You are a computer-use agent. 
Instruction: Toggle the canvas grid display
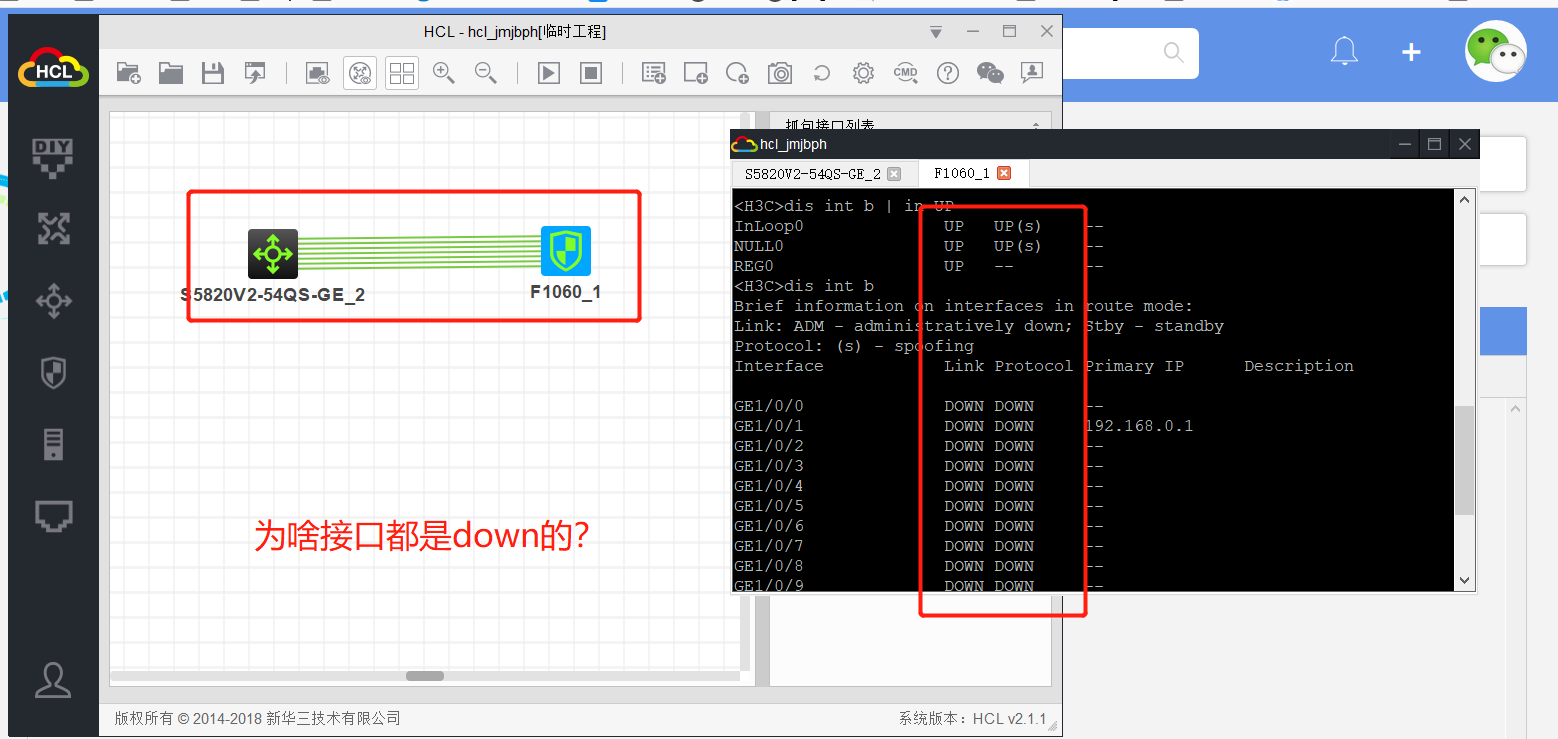402,73
